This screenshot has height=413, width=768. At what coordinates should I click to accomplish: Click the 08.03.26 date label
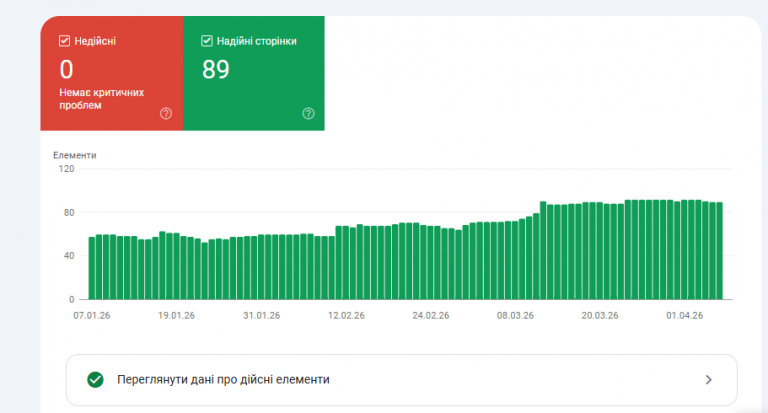click(x=515, y=316)
